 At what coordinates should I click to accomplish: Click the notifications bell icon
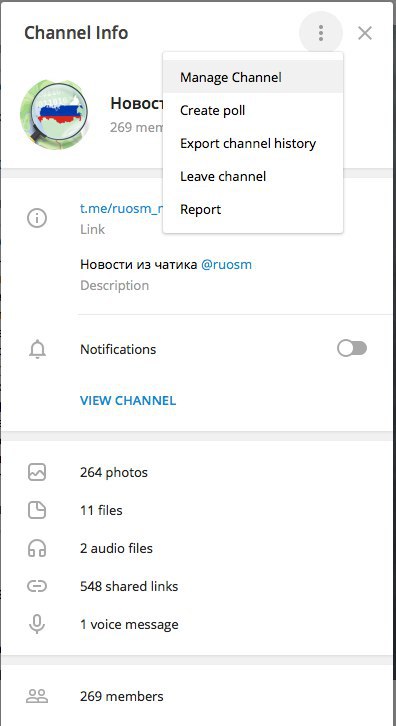pyautogui.click(x=37, y=350)
